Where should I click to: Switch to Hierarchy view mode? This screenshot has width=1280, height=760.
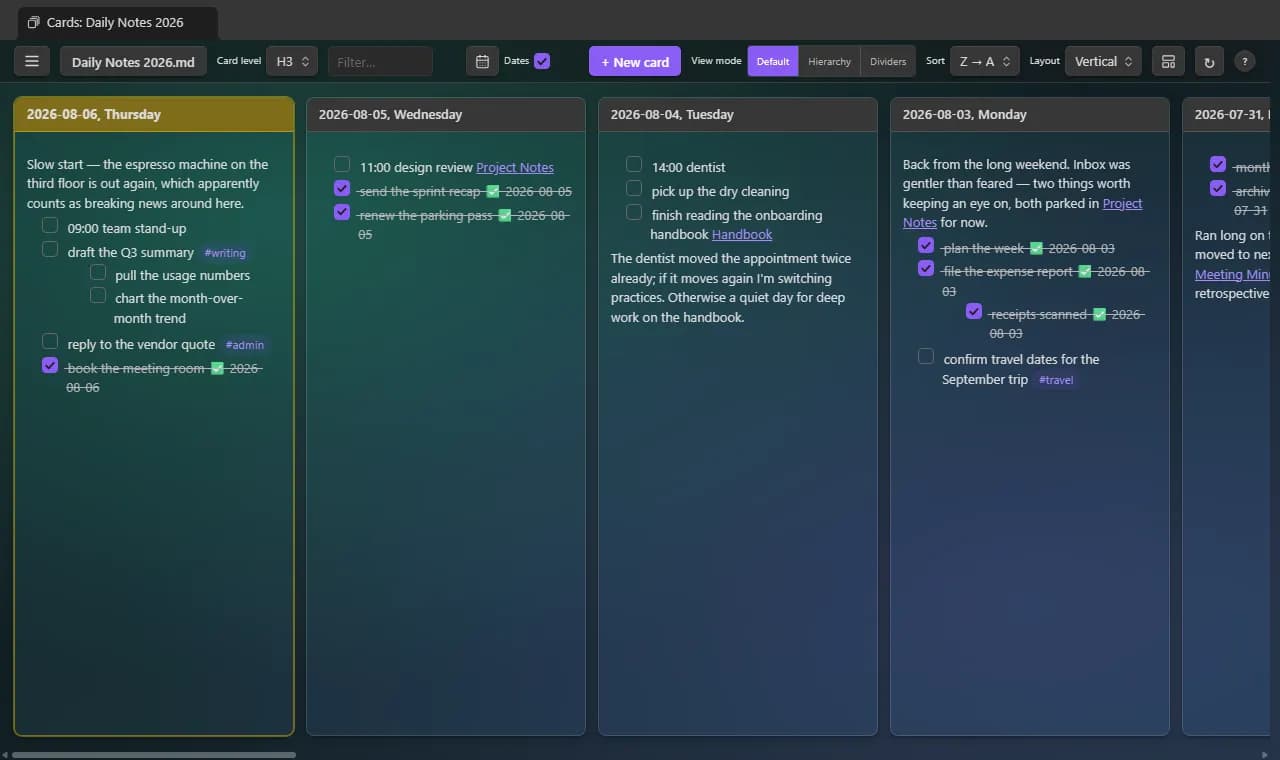829,61
